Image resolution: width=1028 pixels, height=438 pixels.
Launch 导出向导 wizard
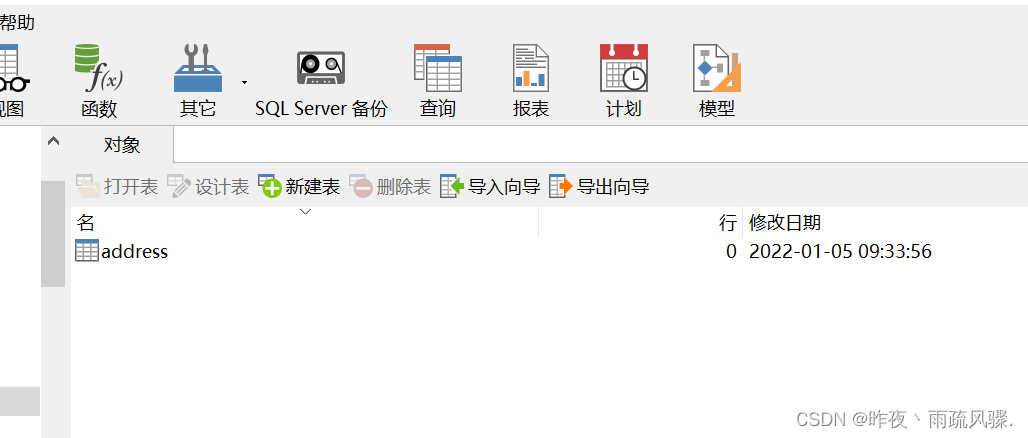coord(599,187)
